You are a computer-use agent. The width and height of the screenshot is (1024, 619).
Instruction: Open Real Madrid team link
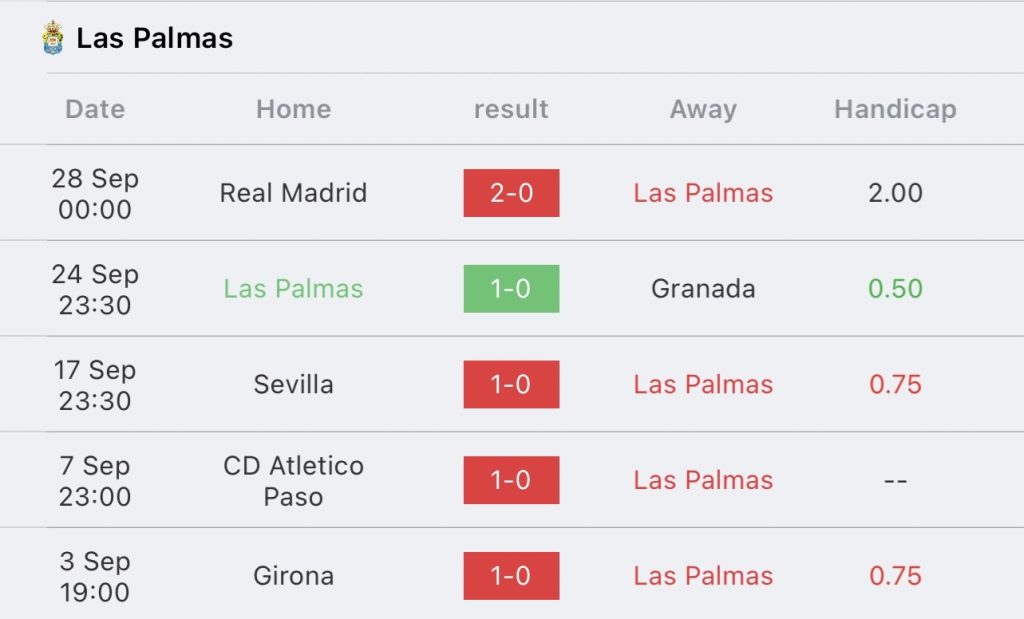pos(293,193)
